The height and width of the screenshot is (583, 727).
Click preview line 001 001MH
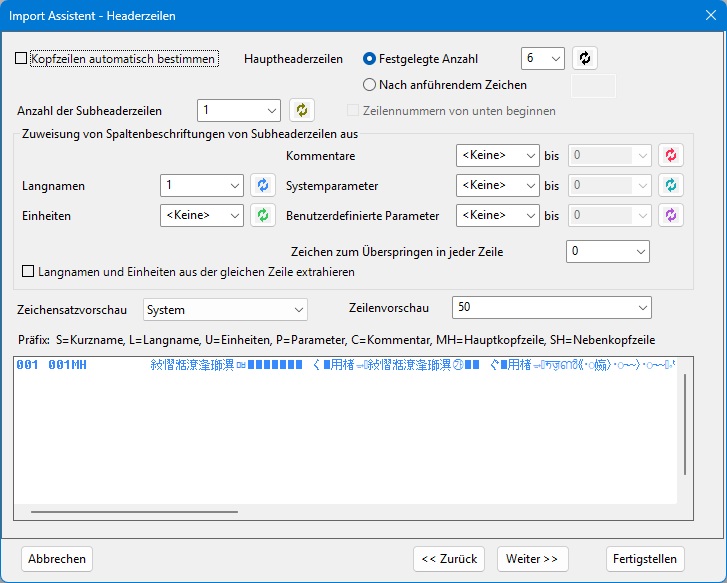click(x=344, y=365)
